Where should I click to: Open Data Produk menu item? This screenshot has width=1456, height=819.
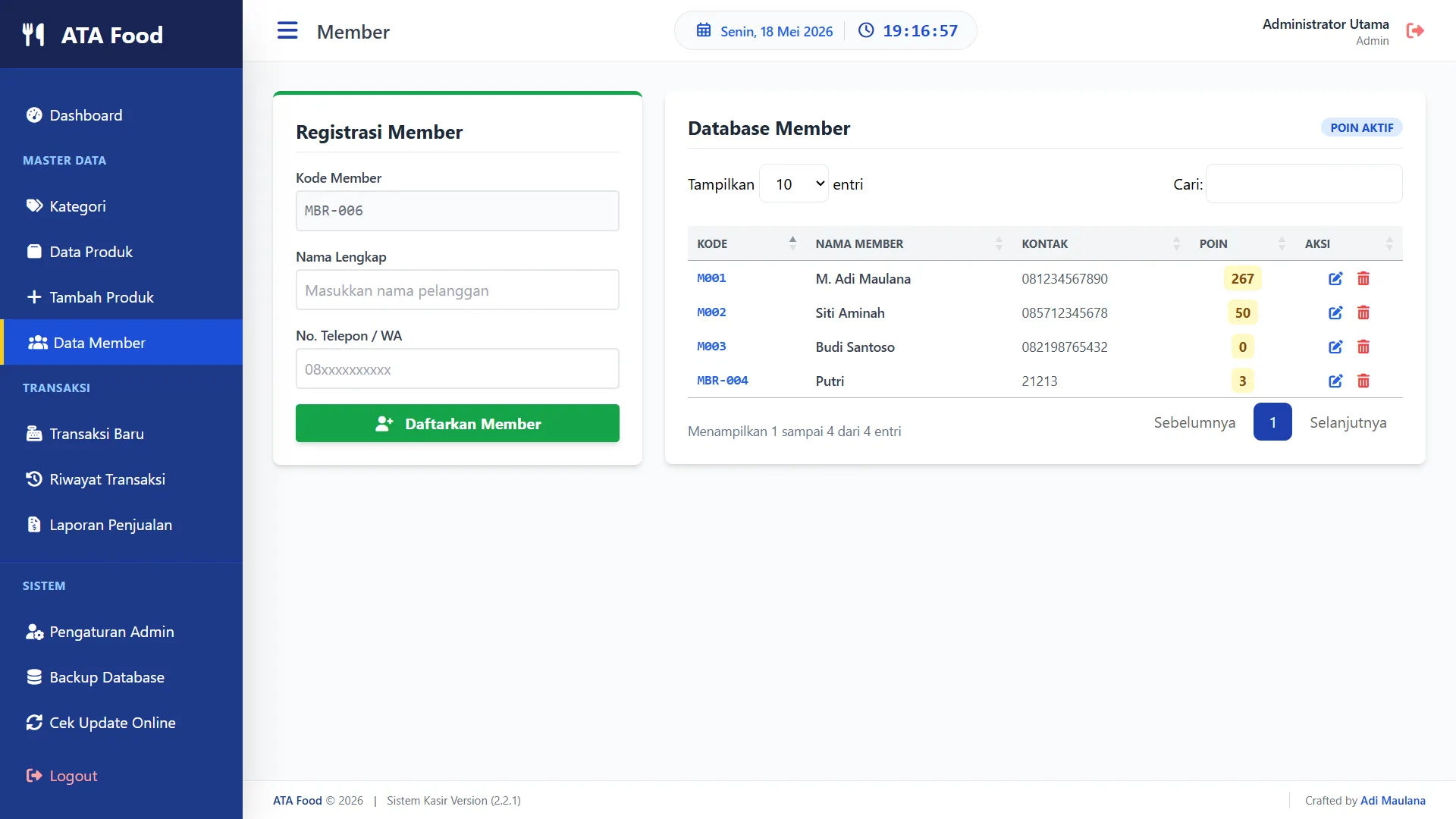coord(121,252)
